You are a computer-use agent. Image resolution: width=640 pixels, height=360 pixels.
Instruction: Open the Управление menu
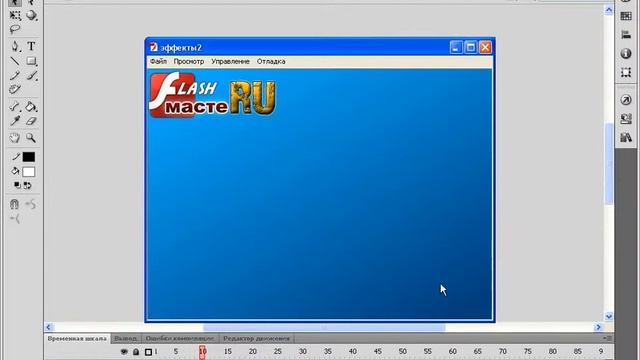230,62
